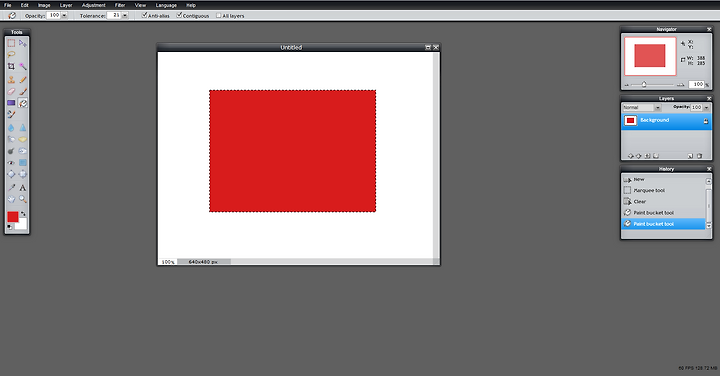Select the Lasso tool
This screenshot has height=376, width=720.
[x=11, y=55]
